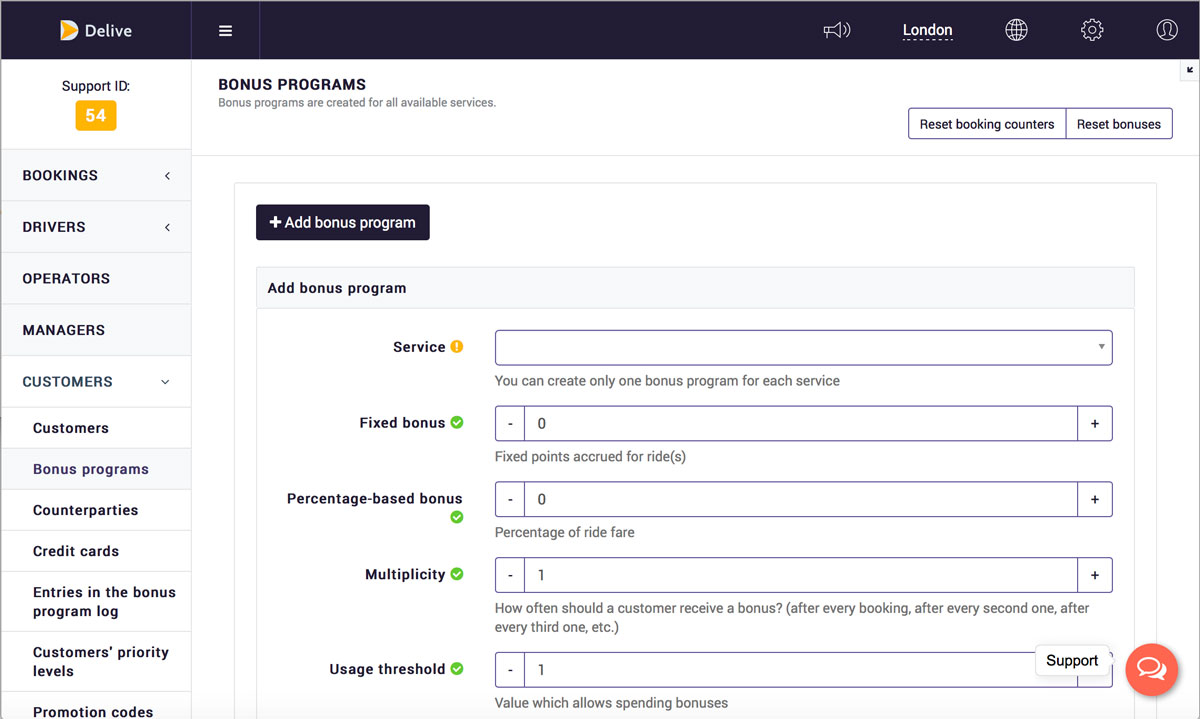Click the Fixed bonus green check icon
Viewport: 1200px width, 719px height.
point(457,423)
